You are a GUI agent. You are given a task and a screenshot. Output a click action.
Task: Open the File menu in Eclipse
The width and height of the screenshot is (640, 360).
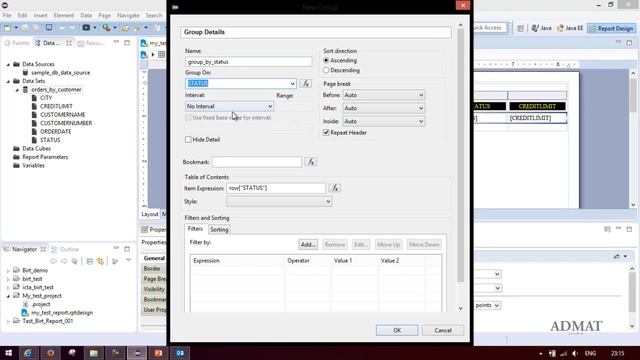coord(7,15)
